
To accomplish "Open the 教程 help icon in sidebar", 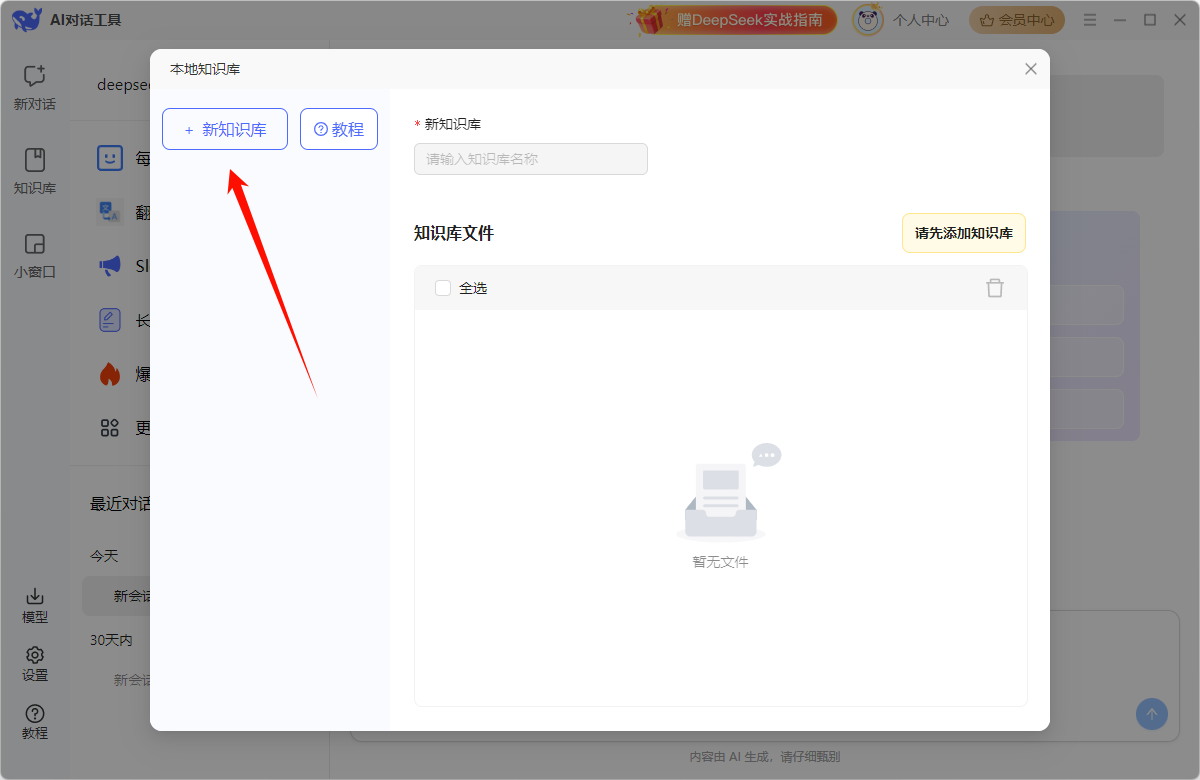I will point(35,713).
